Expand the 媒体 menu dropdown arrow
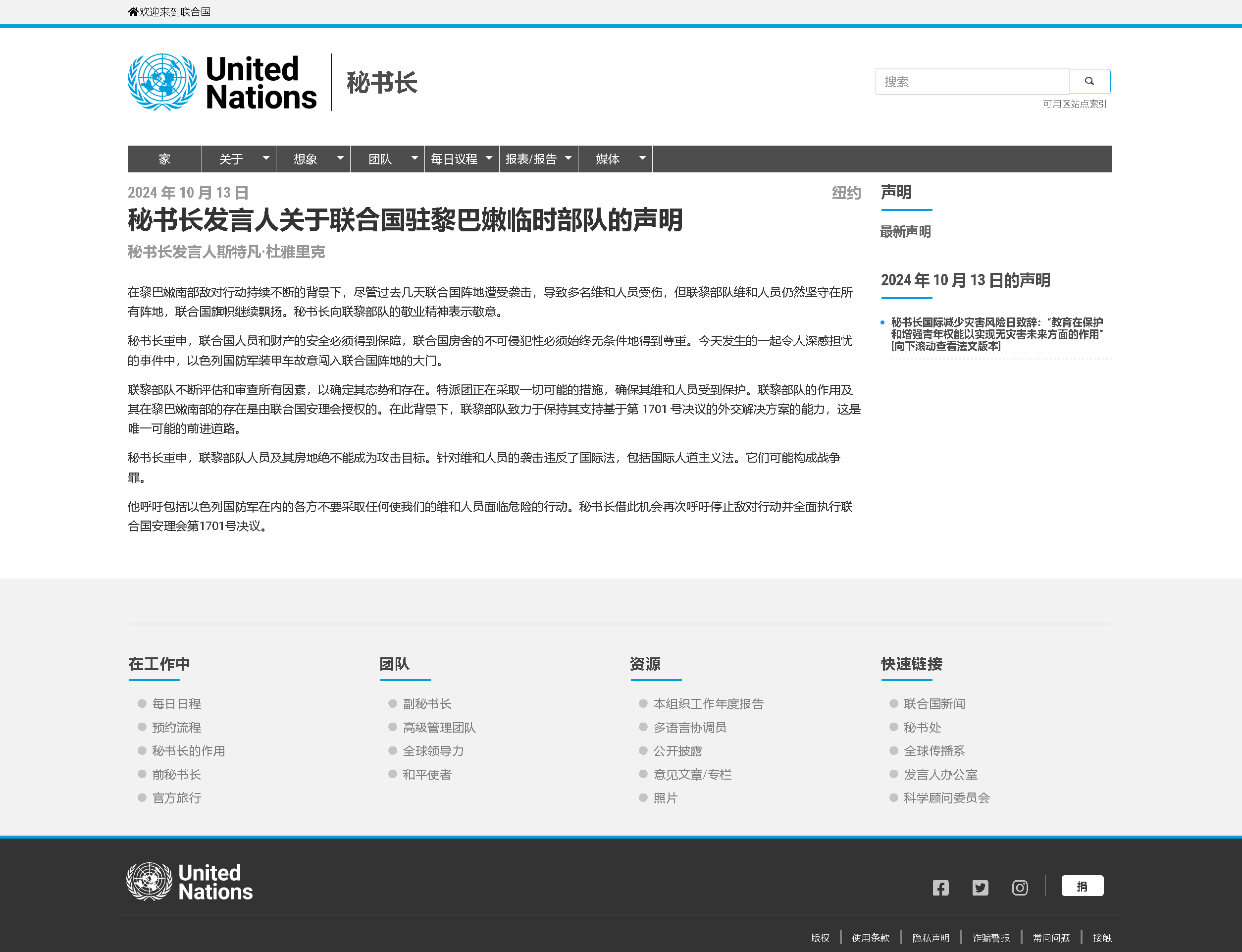 642,159
